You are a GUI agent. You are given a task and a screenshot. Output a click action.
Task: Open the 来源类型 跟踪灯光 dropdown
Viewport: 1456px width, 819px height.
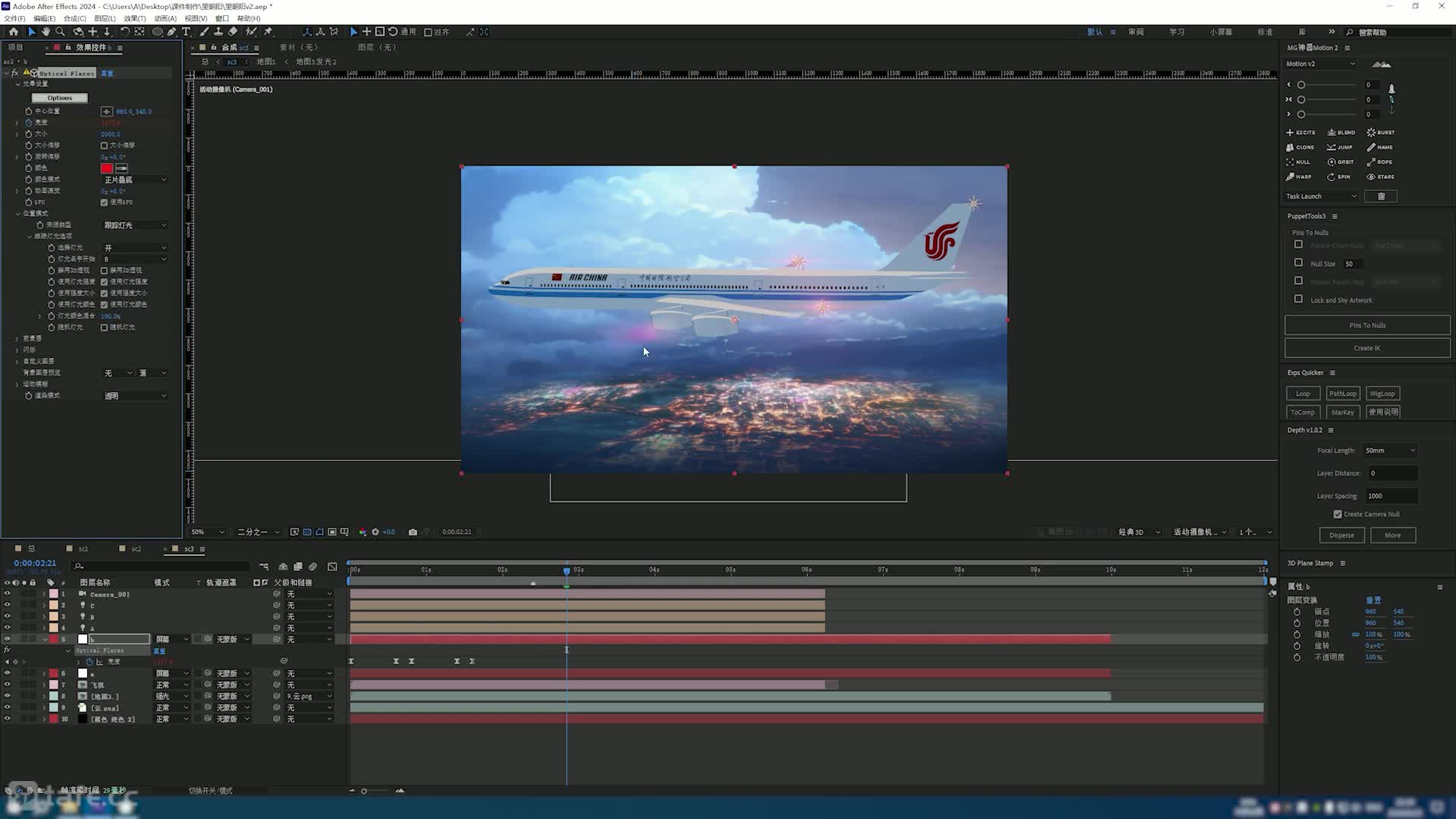(x=135, y=225)
